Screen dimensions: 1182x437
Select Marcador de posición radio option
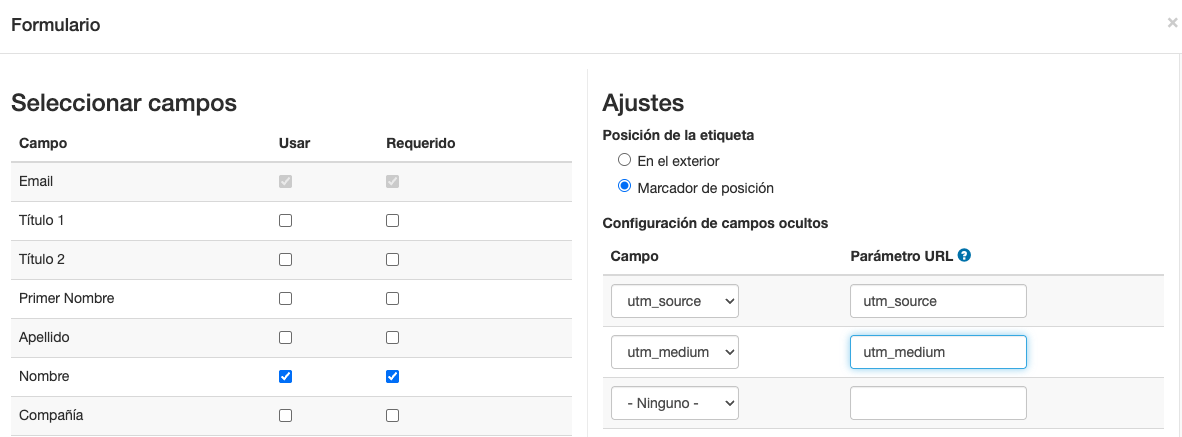(625, 187)
